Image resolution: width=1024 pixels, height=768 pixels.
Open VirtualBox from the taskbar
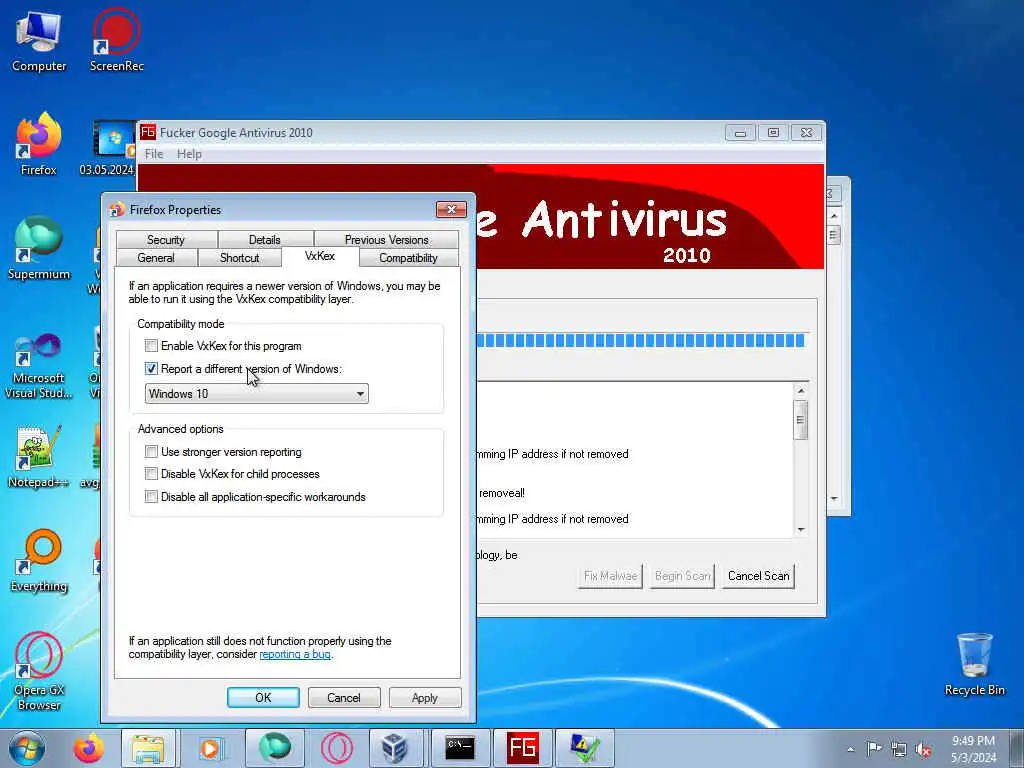pos(396,748)
